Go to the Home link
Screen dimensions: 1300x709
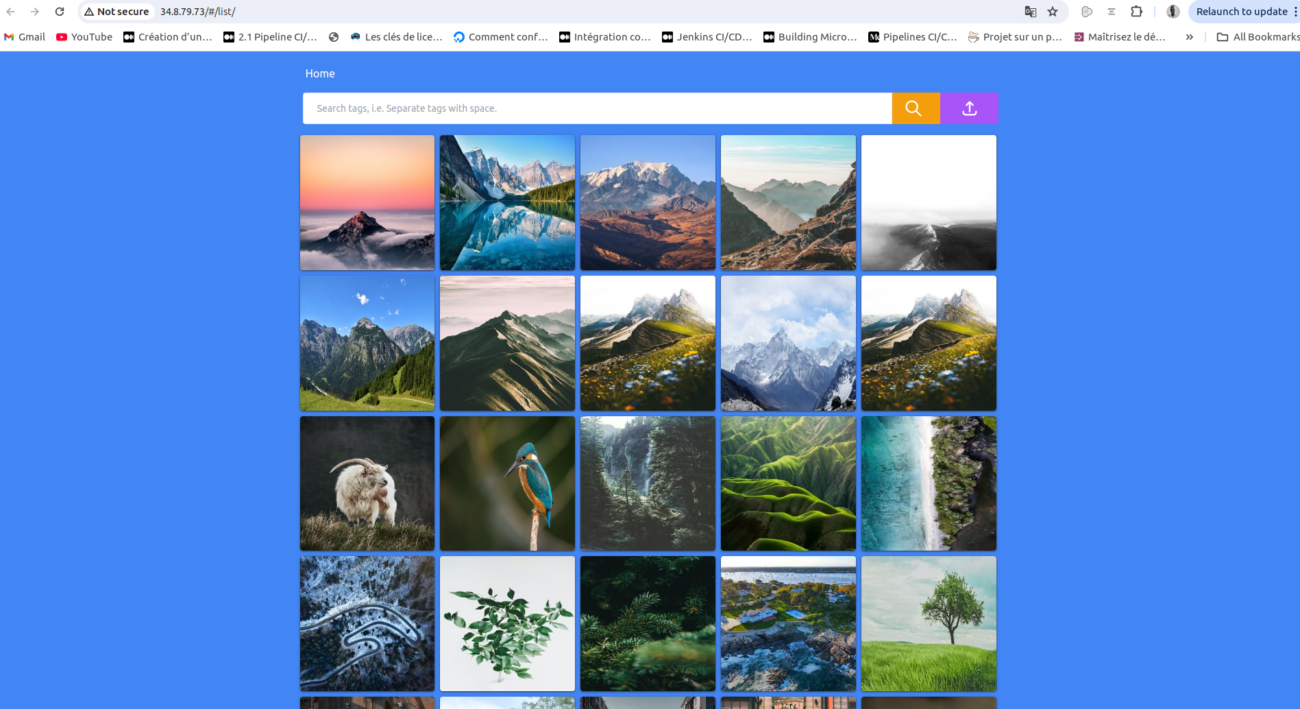click(x=320, y=74)
